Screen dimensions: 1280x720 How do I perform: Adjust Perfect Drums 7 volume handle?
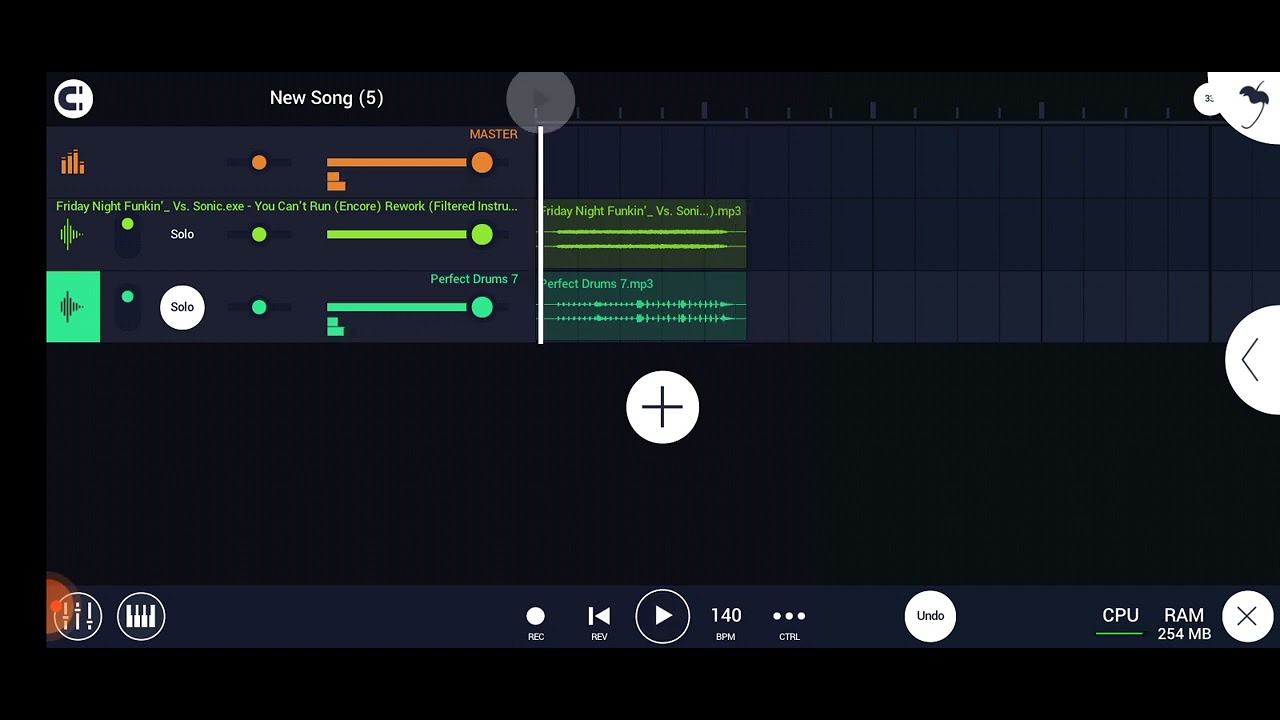coord(482,307)
